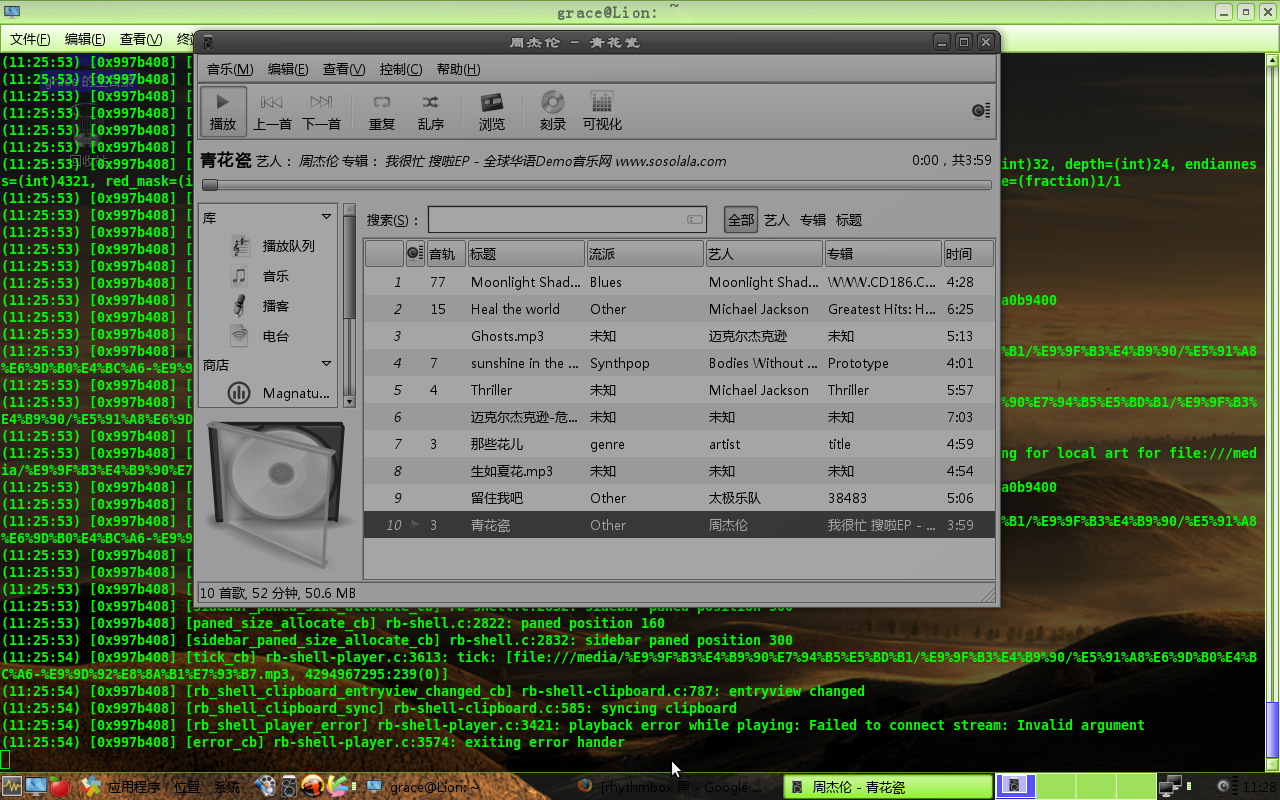Viewport: 1280px width, 800px height.
Task: Click the clear icon inside search field
Action: click(694, 219)
